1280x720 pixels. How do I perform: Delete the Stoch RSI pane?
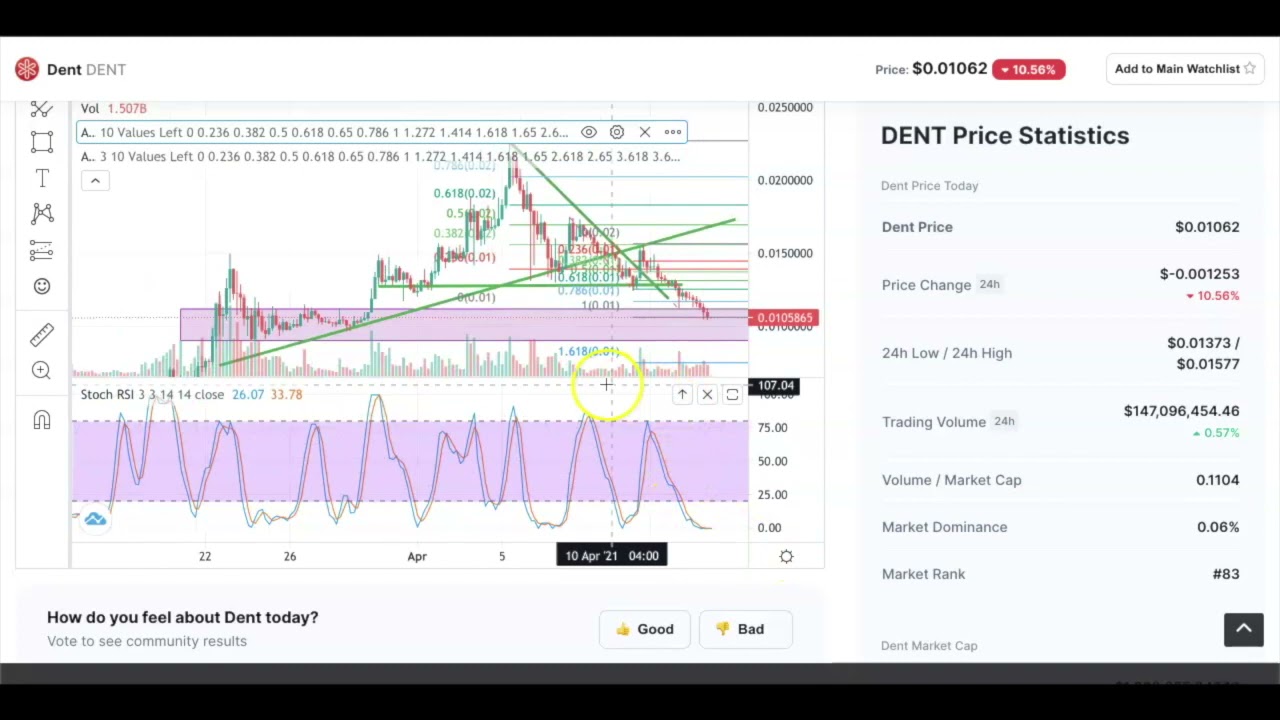click(707, 395)
